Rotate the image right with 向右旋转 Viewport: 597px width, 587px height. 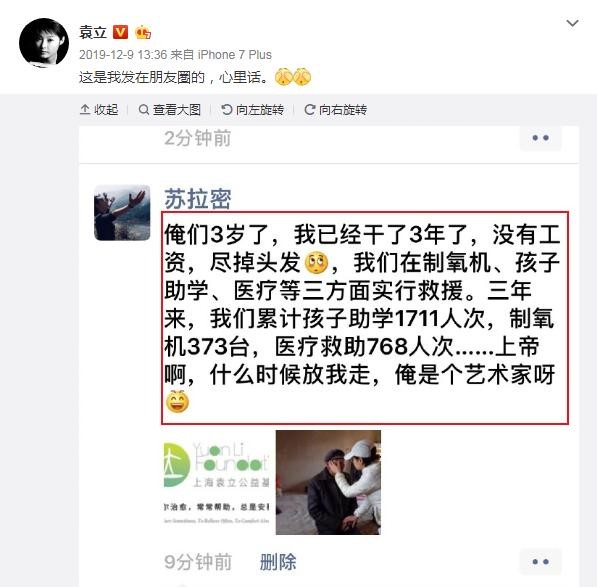[335, 110]
